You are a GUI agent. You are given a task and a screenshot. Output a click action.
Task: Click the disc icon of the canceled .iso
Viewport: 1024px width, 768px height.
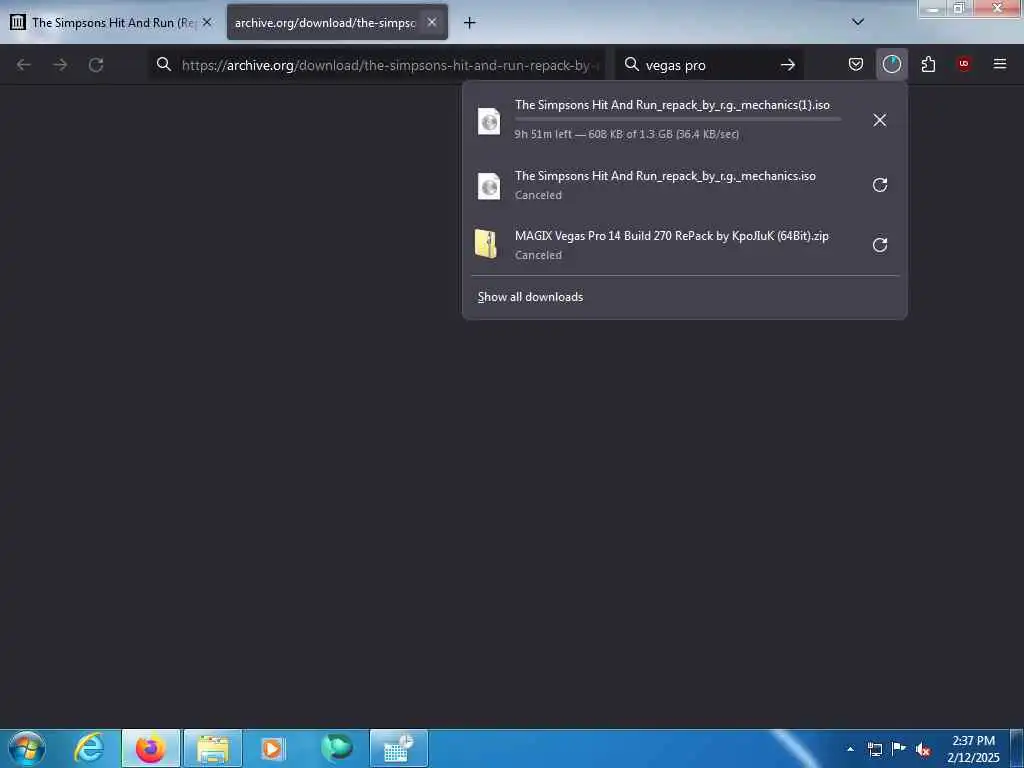489,186
